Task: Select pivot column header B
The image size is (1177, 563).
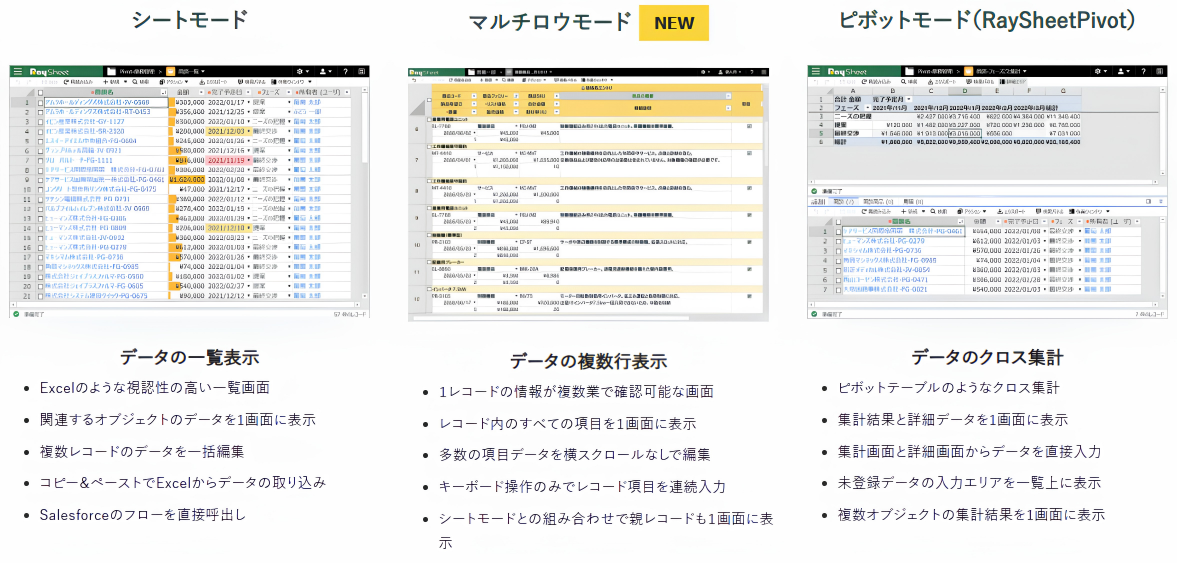Action: pyautogui.click(x=893, y=91)
